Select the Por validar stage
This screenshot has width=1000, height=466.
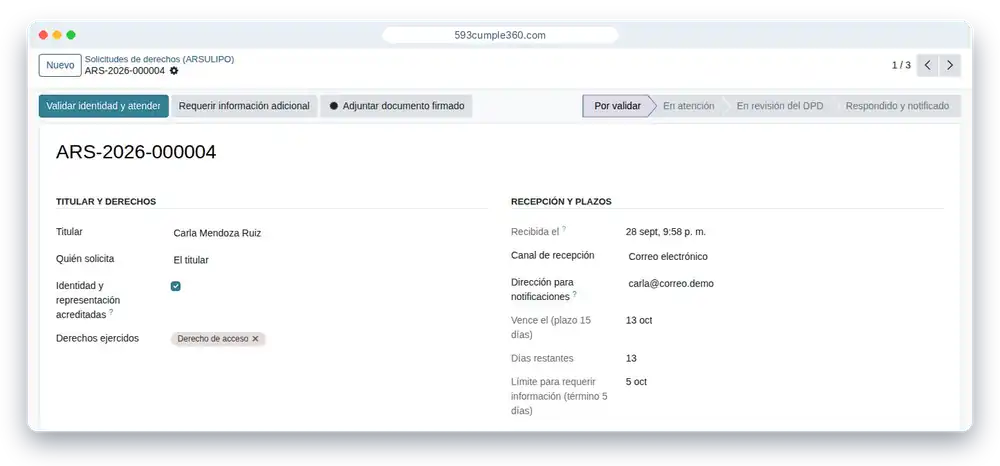click(x=617, y=106)
